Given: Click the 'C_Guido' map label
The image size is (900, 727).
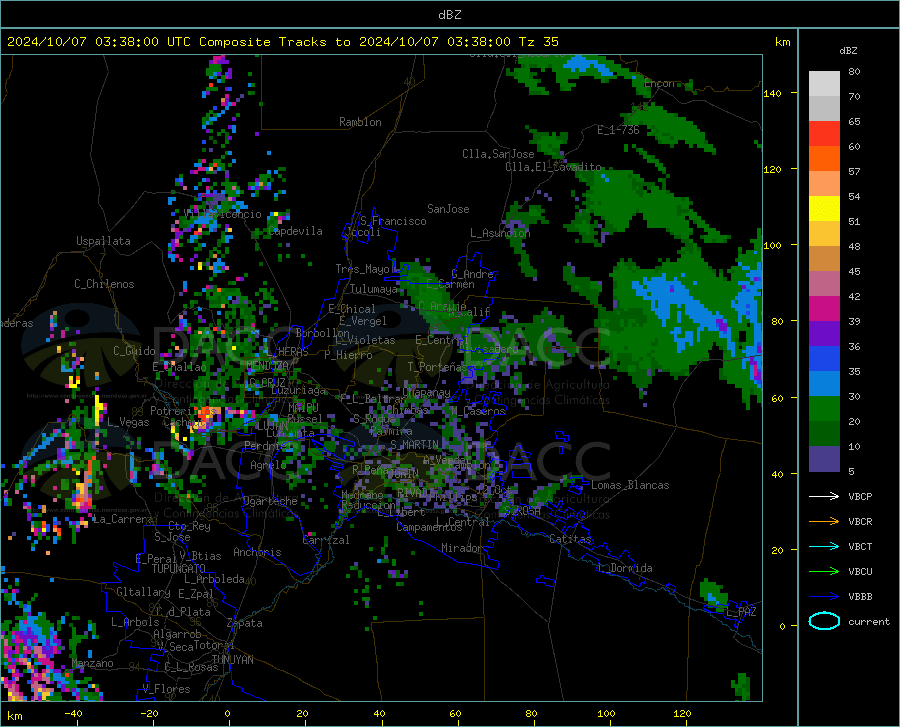Looking at the screenshot, I should pyautogui.click(x=134, y=351).
